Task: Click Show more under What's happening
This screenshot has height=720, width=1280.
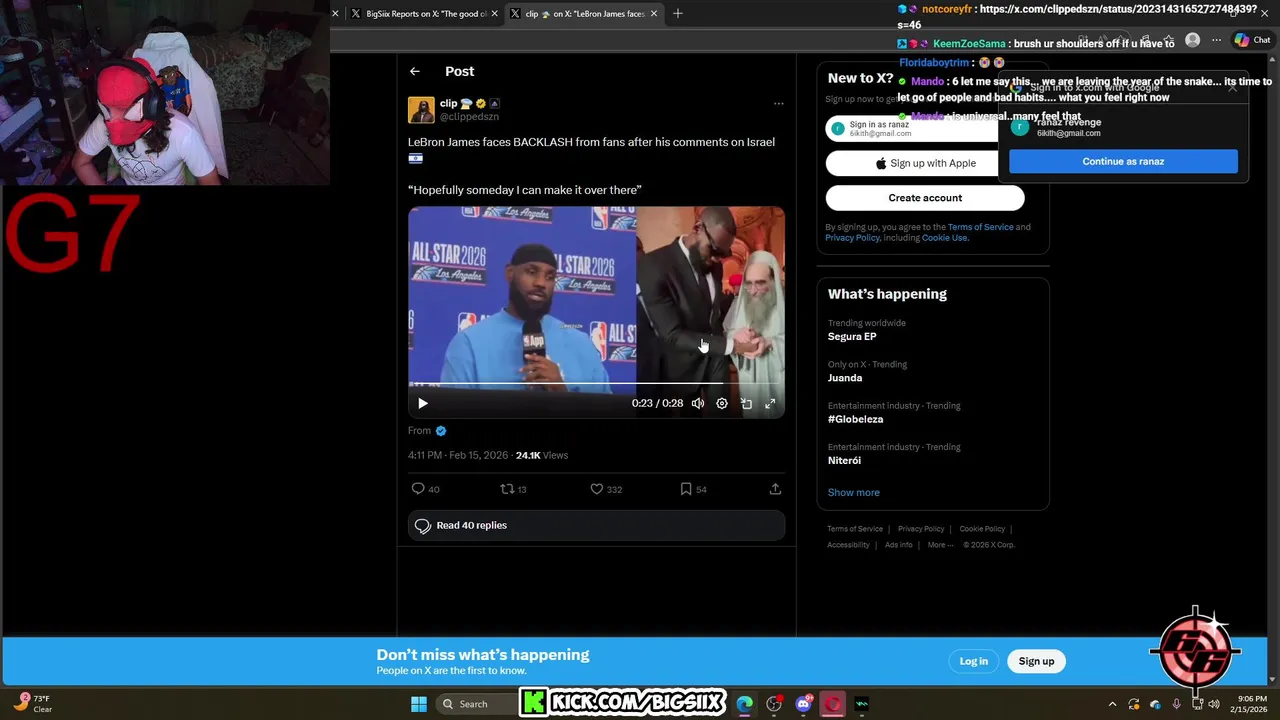Action: [x=853, y=492]
